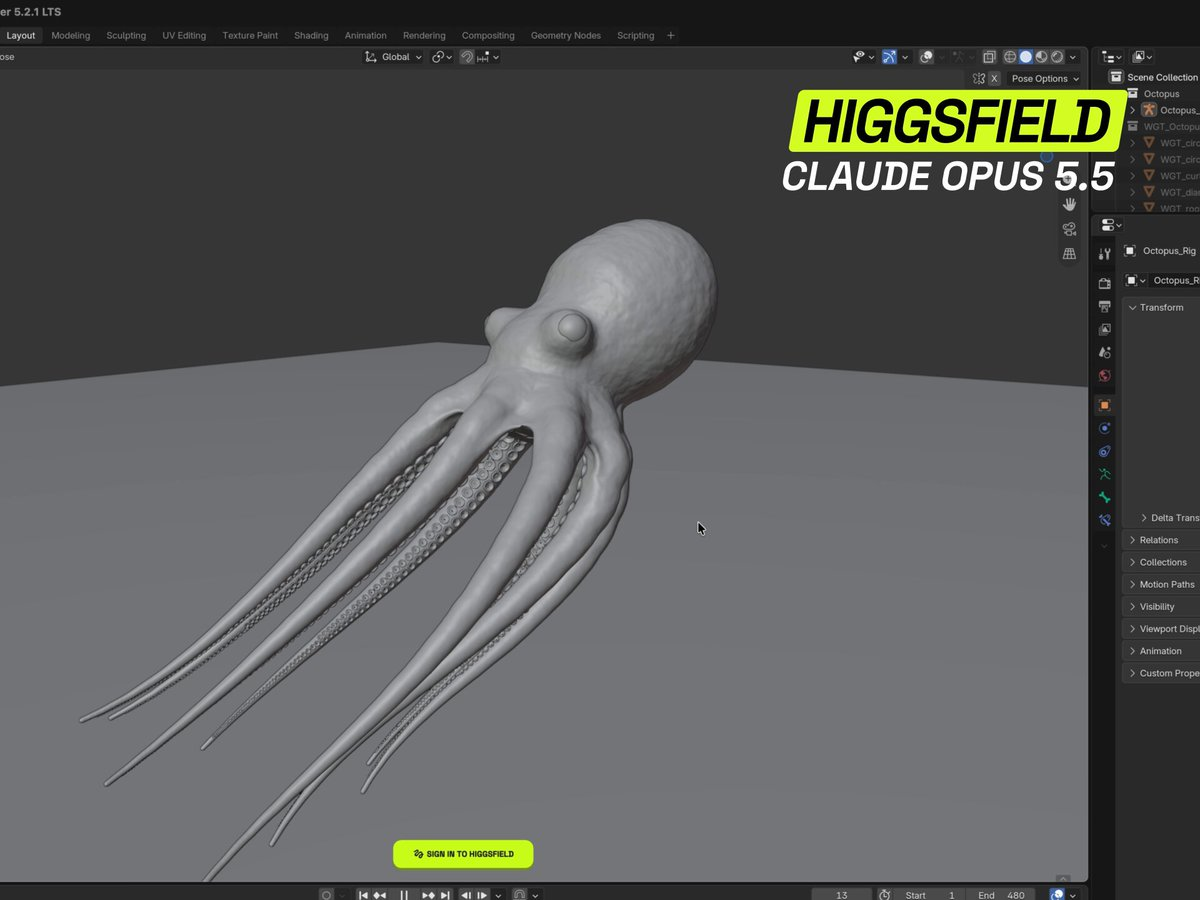Viewport: 1200px width, 900px height.
Task: Open the Pose Options dropdown
Action: 1045,78
